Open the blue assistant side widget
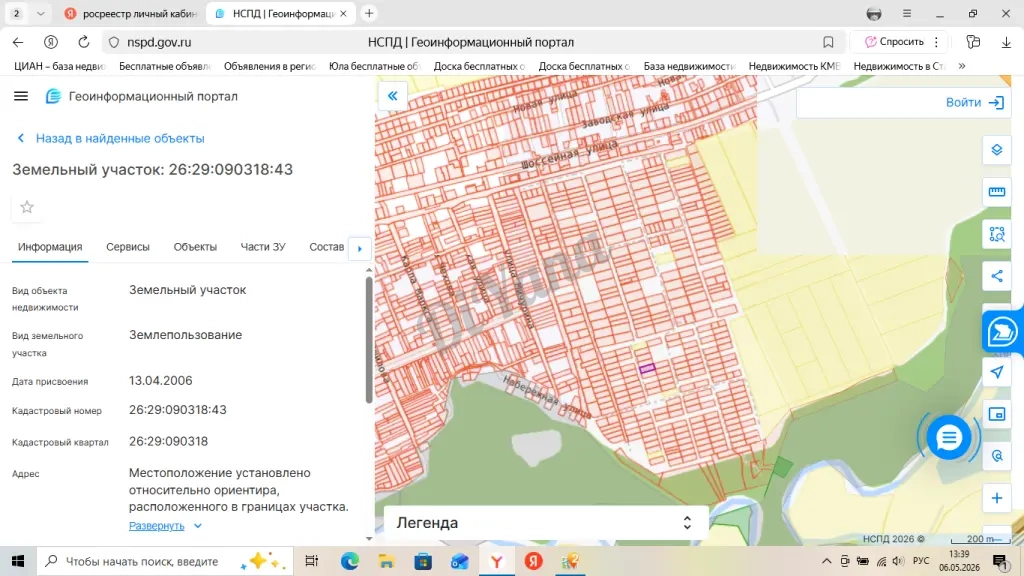1024x576 pixels. [x=1002, y=331]
